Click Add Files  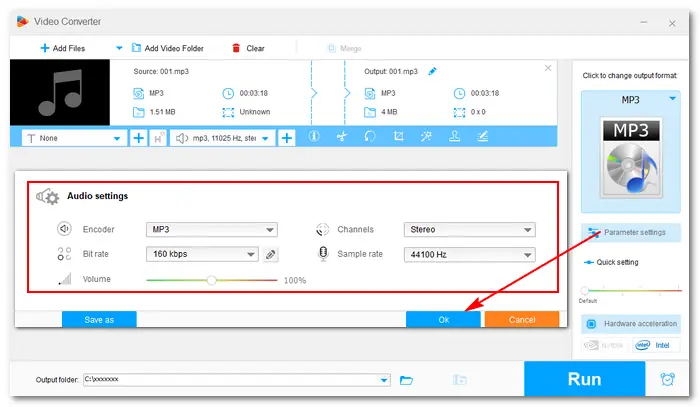point(62,48)
